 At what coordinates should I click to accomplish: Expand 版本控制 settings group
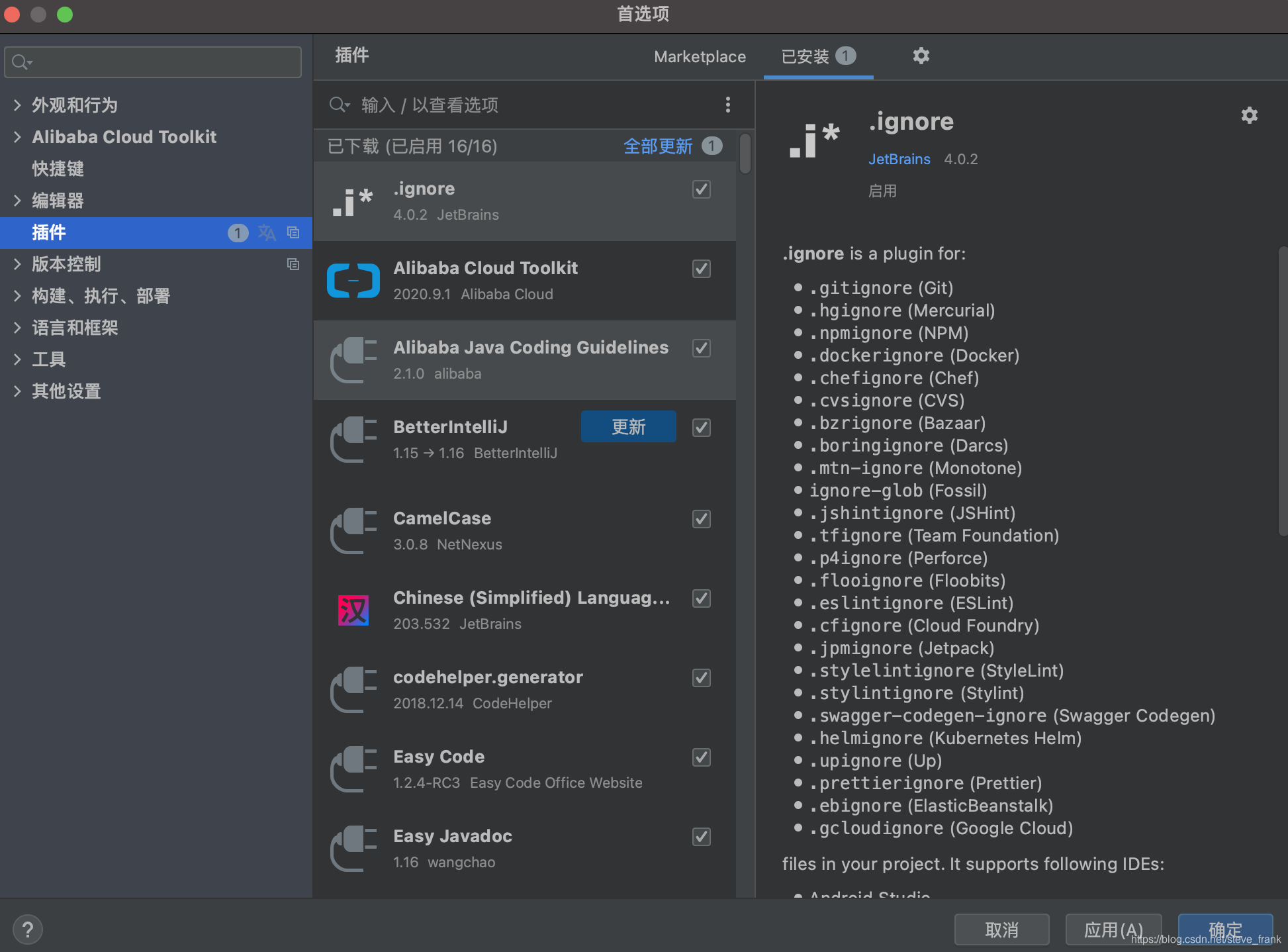click(17, 263)
